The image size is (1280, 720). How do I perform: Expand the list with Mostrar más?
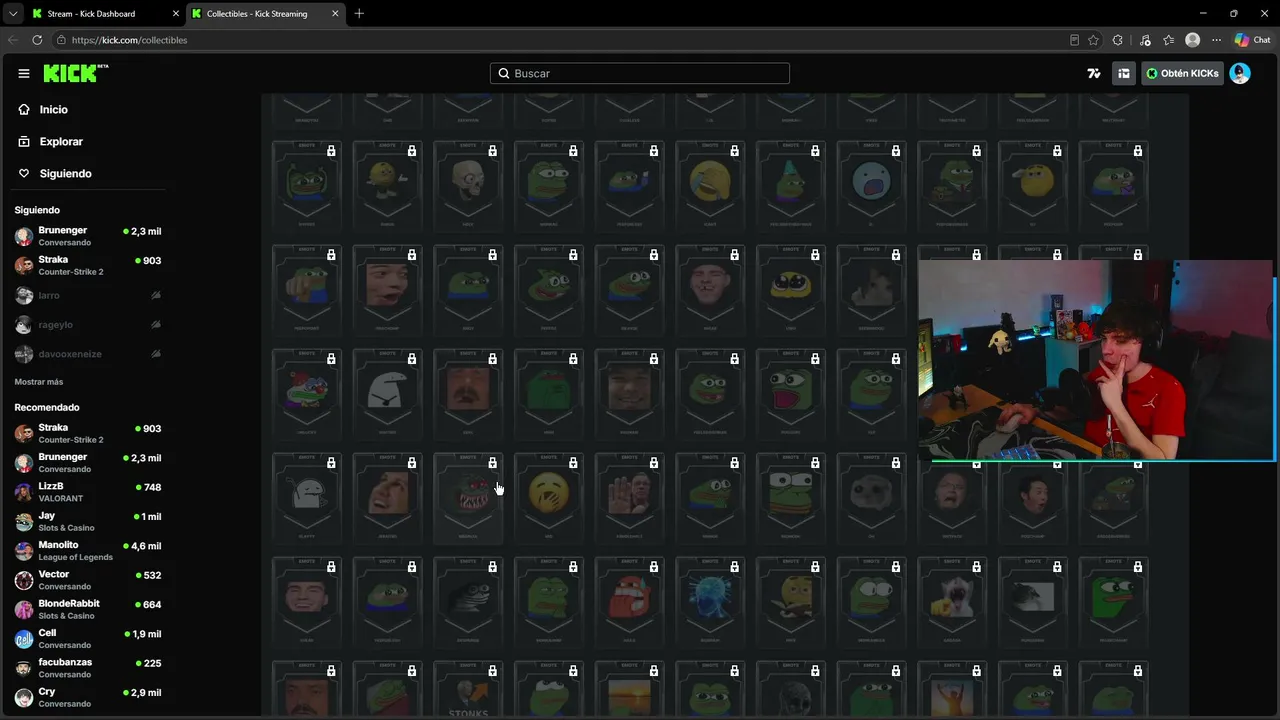click(39, 382)
